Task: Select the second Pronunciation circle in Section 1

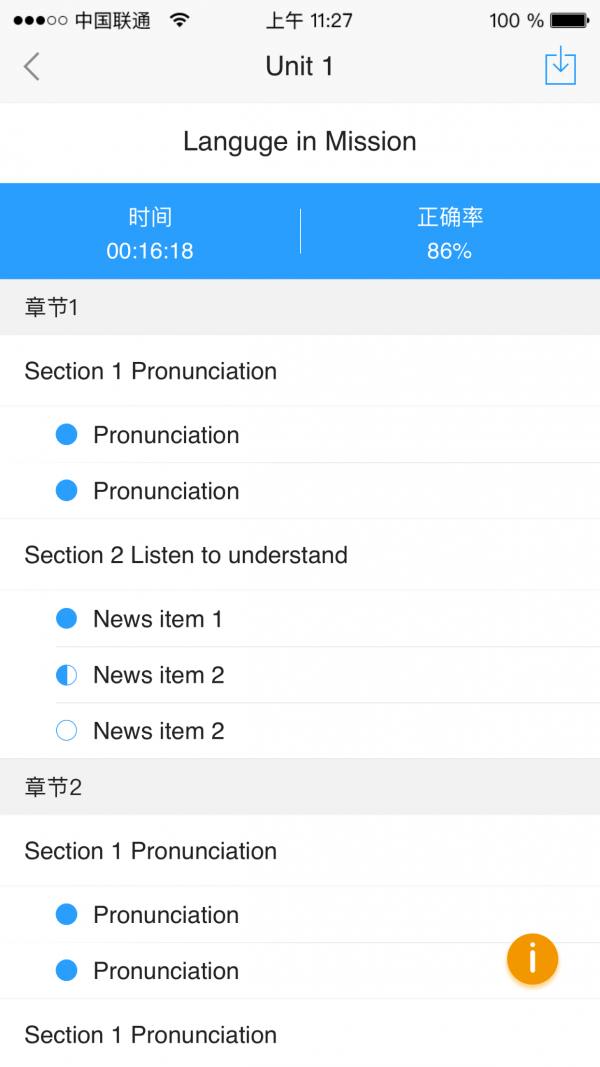Action: 66,490
